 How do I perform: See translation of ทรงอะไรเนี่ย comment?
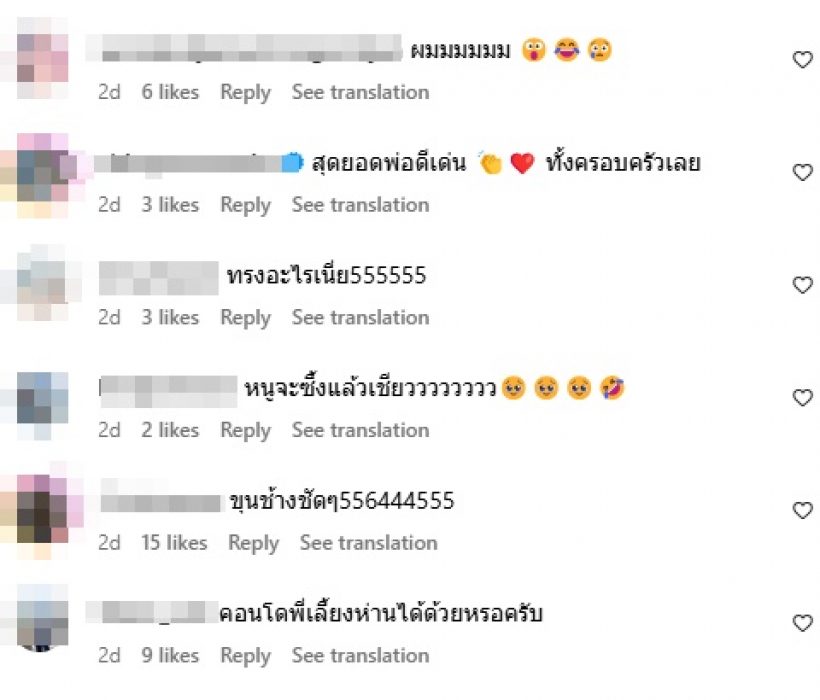pyautogui.click(x=360, y=317)
